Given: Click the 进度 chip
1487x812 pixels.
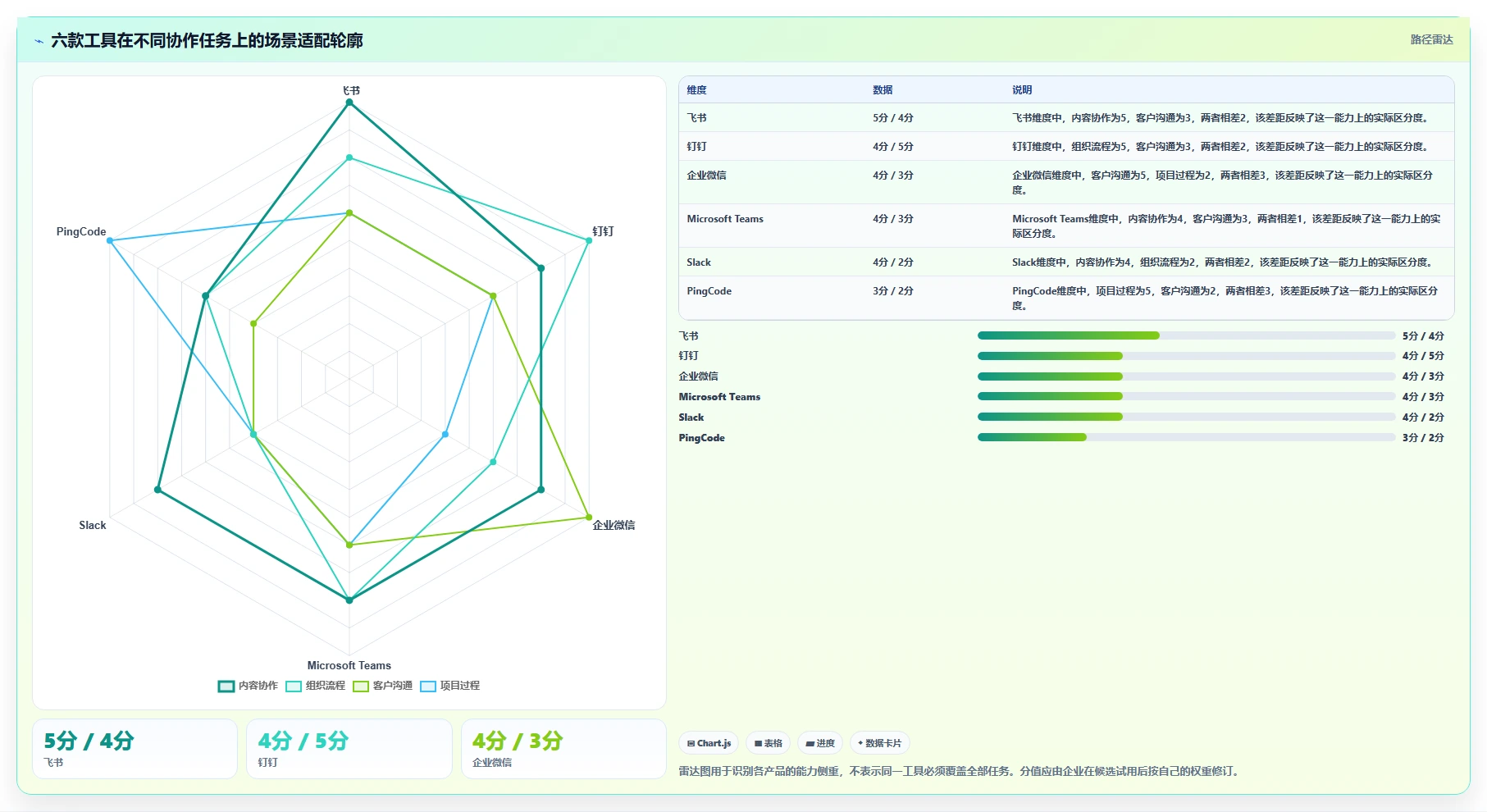Looking at the screenshot, I should [820, 743].
